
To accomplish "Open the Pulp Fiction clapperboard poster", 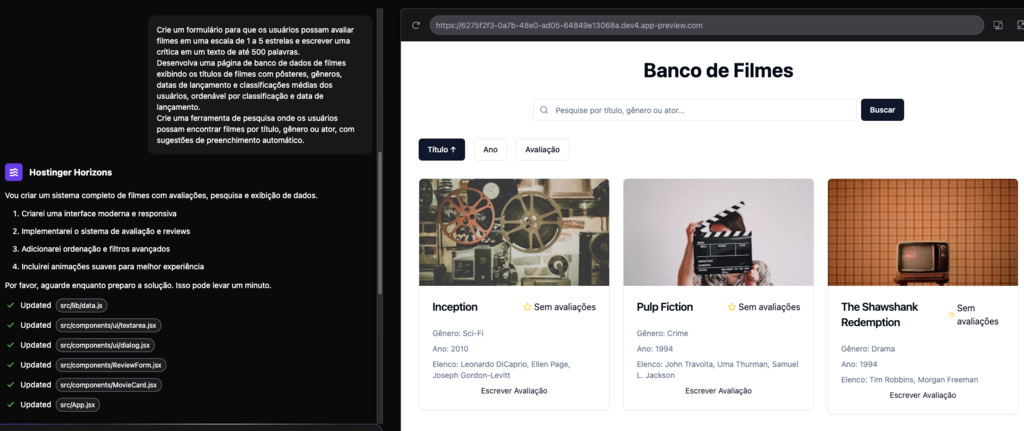I will click(x=718, y=232).
